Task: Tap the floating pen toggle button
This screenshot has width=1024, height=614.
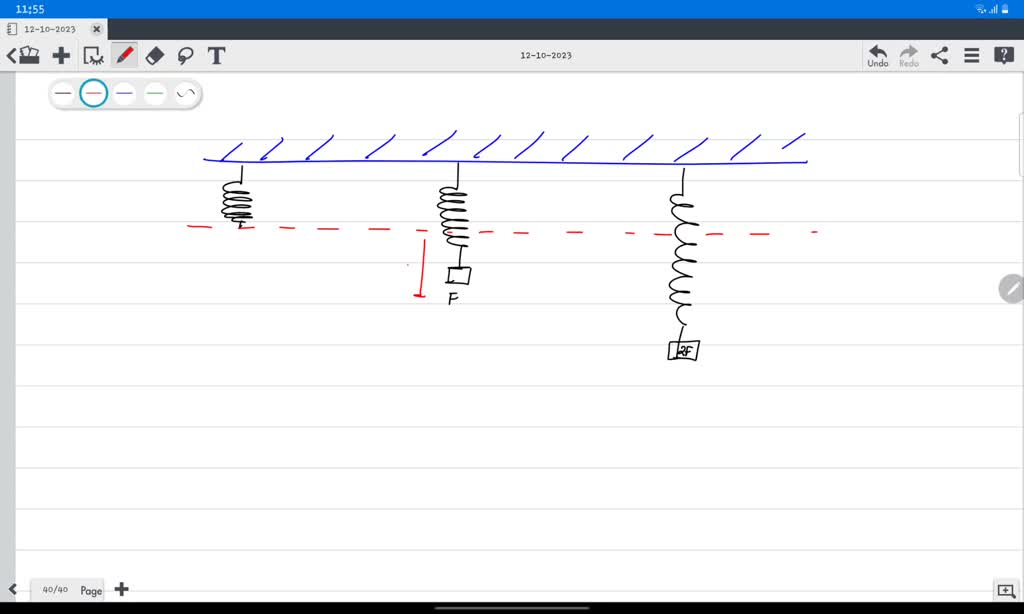Action: [x=1012, y=288]
